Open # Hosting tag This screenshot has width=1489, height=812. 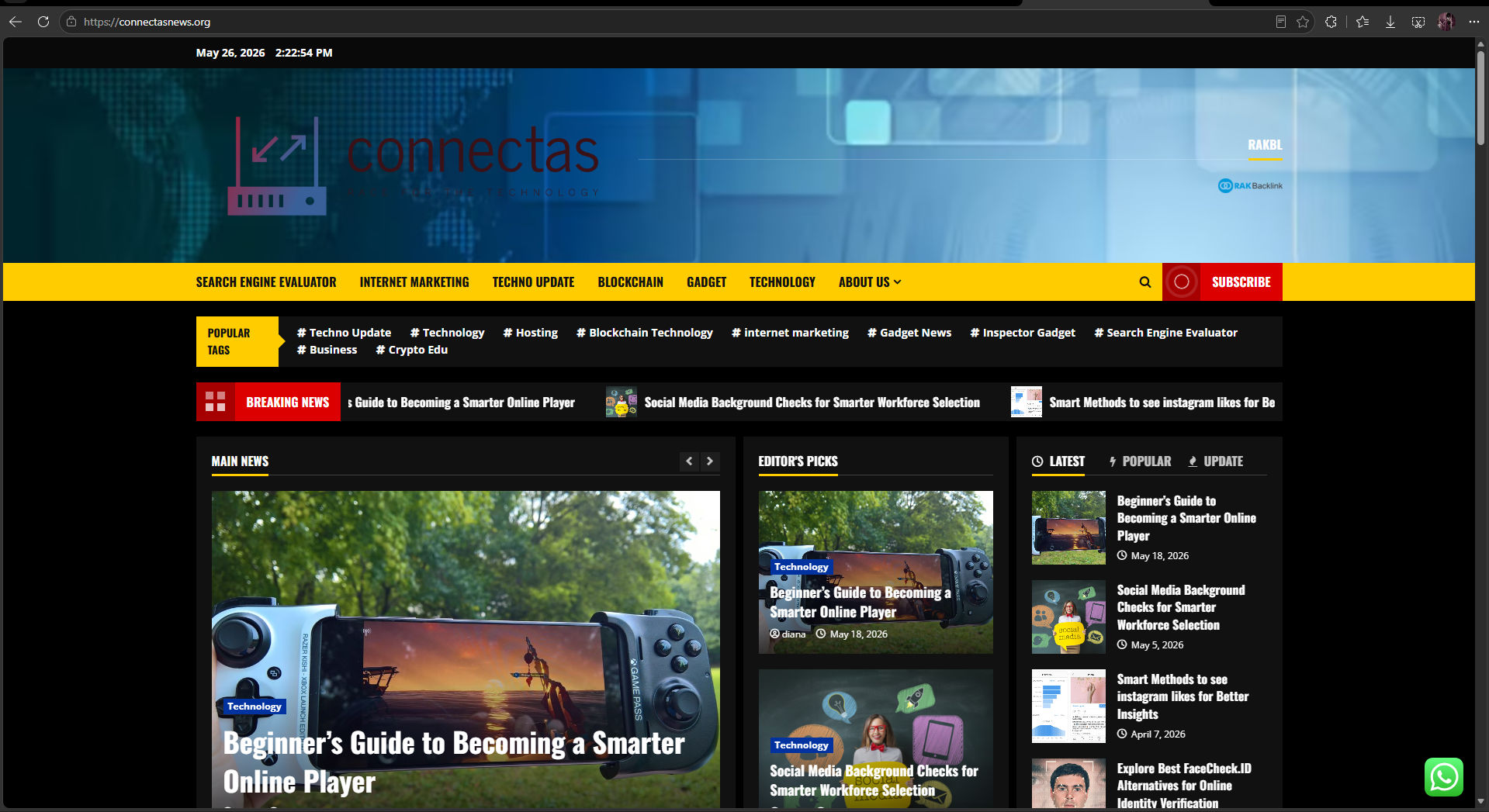(x=531, y=333)
